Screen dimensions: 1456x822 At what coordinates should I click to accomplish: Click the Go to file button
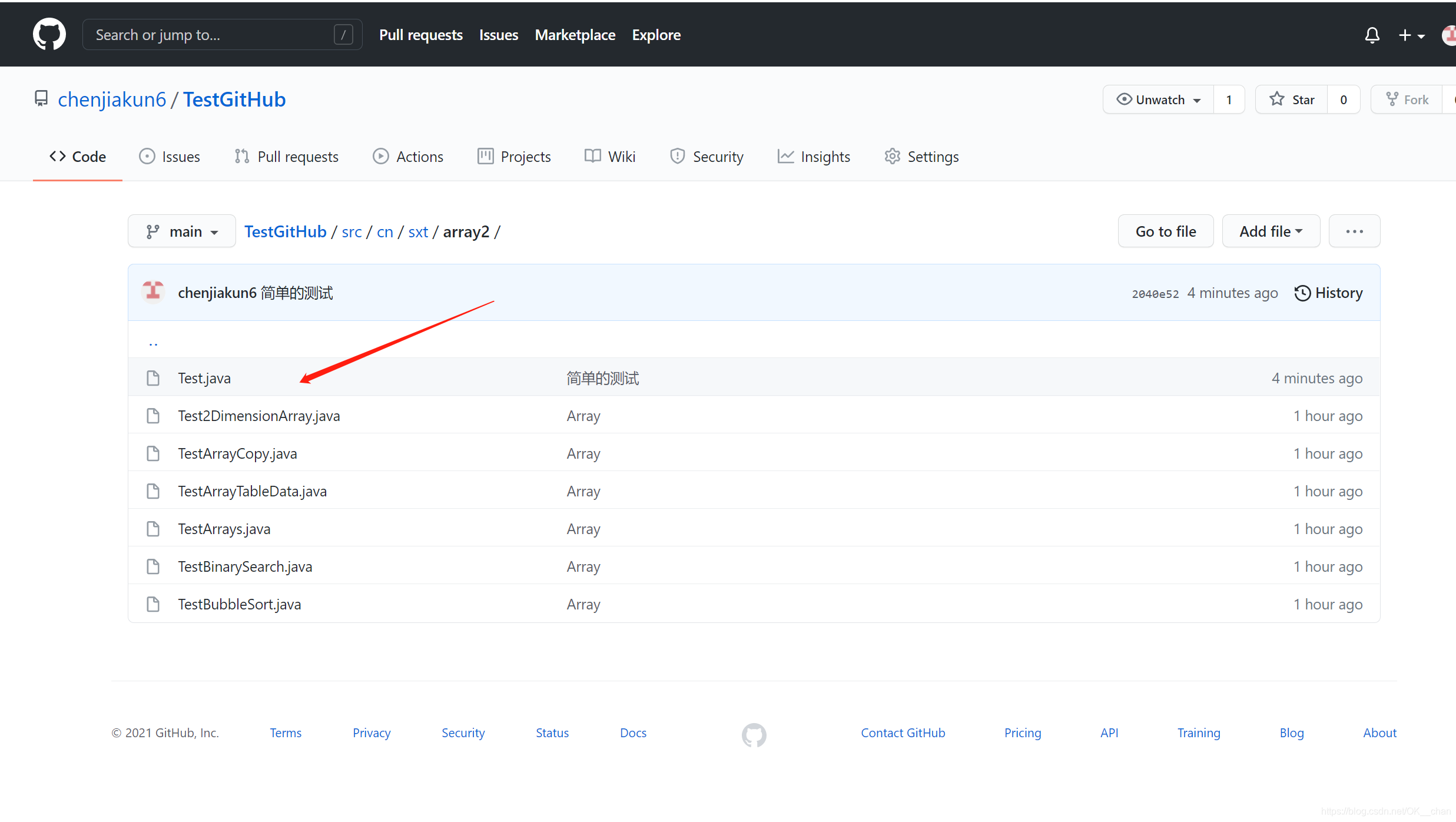pos(1166,231)
